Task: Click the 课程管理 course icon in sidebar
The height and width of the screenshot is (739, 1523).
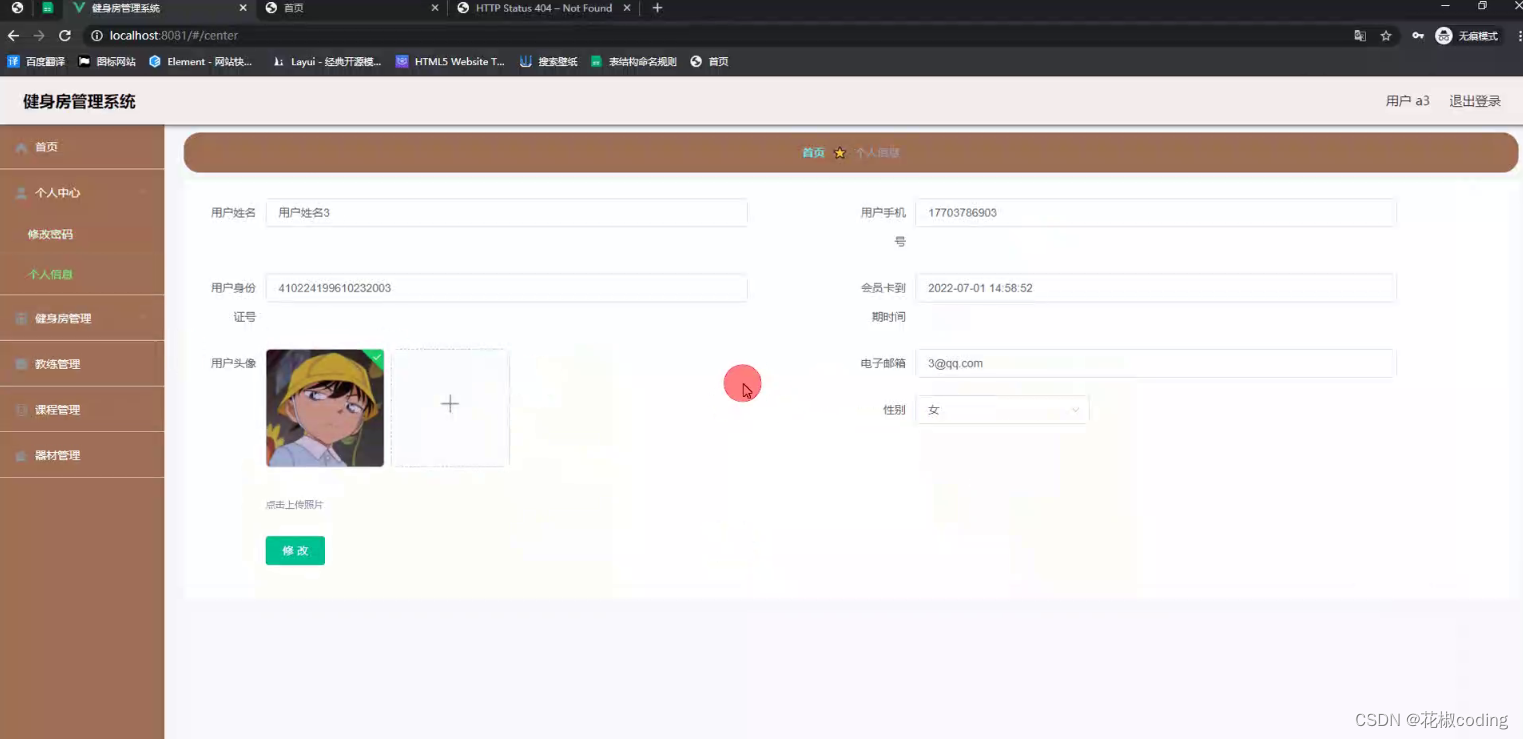Action: (22, 409)
